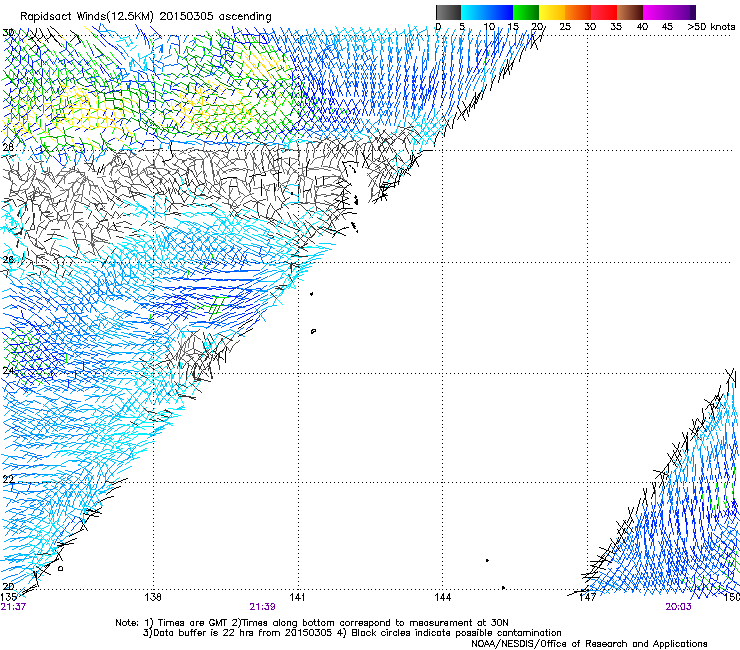The width and height of the screenshot is (740, 650).
Task: Click the note 'Times are GMT' line
Action: tap(311, 623)
